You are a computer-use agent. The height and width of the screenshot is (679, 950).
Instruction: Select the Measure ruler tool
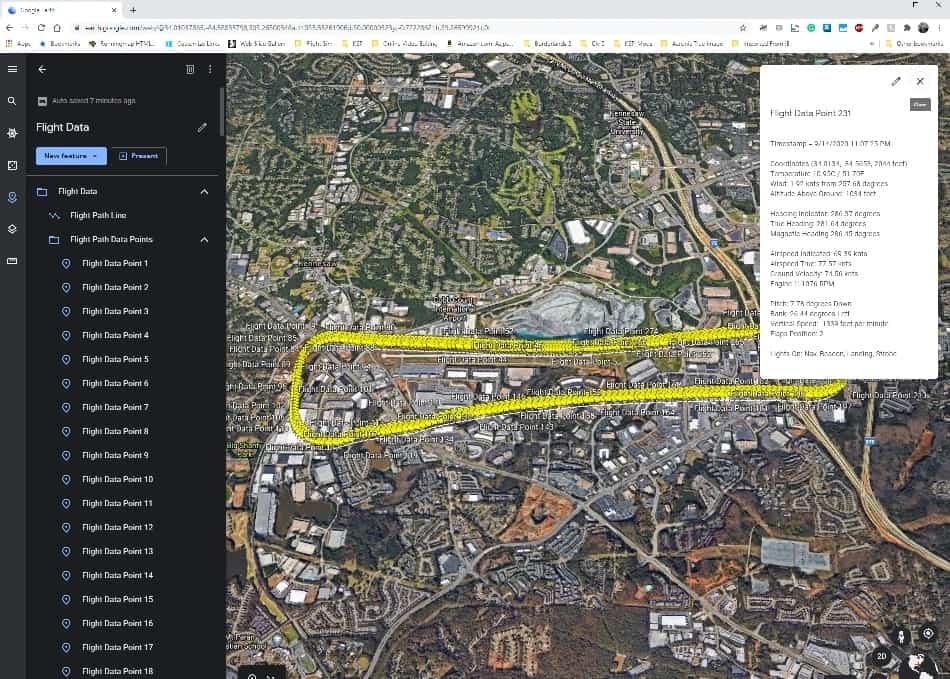[12, 261]
